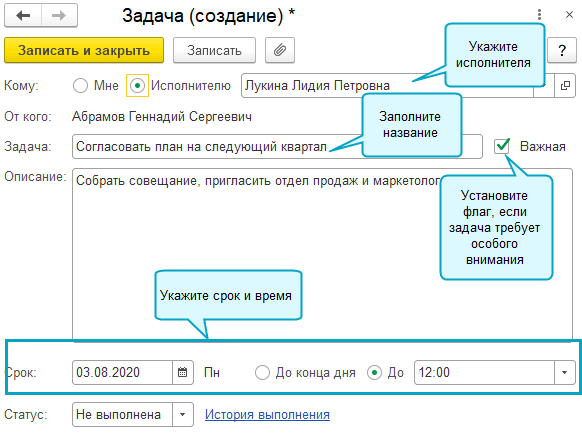Click the task name input field
Image resolution: width=582 pixels, height=436 pixels.
[x=277, y=147]
